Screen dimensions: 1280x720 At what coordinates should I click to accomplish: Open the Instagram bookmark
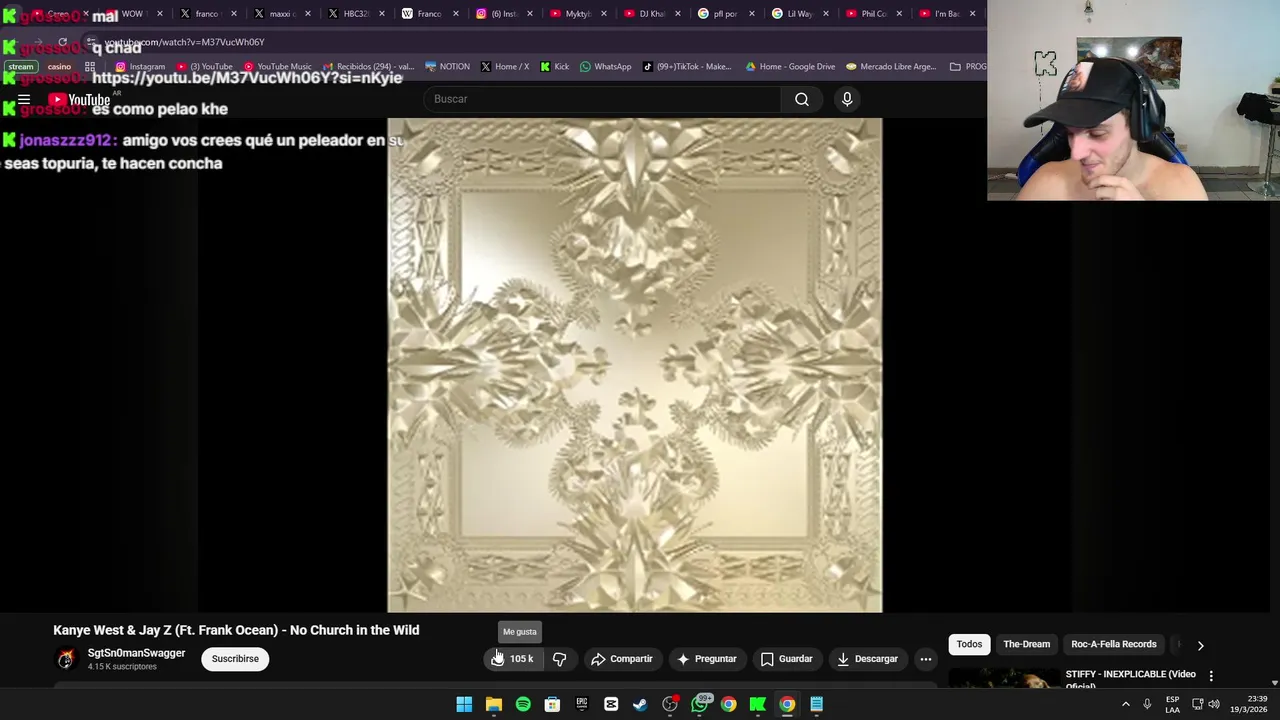tap(140, 67)
